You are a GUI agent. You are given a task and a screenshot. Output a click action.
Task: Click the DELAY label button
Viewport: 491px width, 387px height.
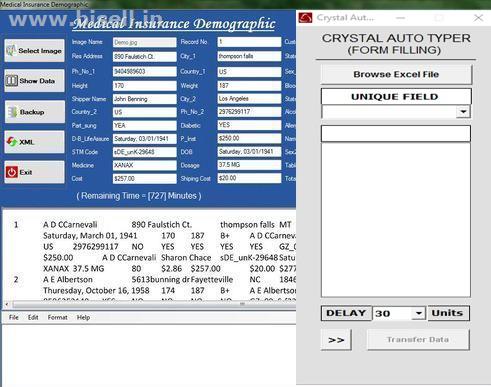click(x=346, y=313)
